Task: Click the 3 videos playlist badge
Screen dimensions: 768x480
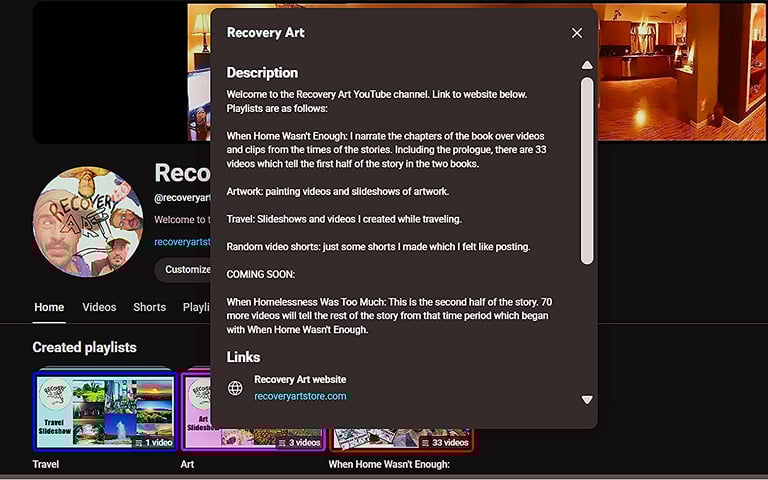Action: pos(299,443)
